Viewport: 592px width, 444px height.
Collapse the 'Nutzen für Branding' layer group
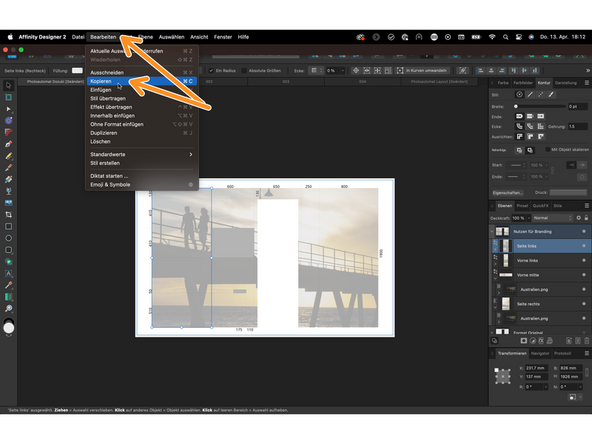click(492, 231)
